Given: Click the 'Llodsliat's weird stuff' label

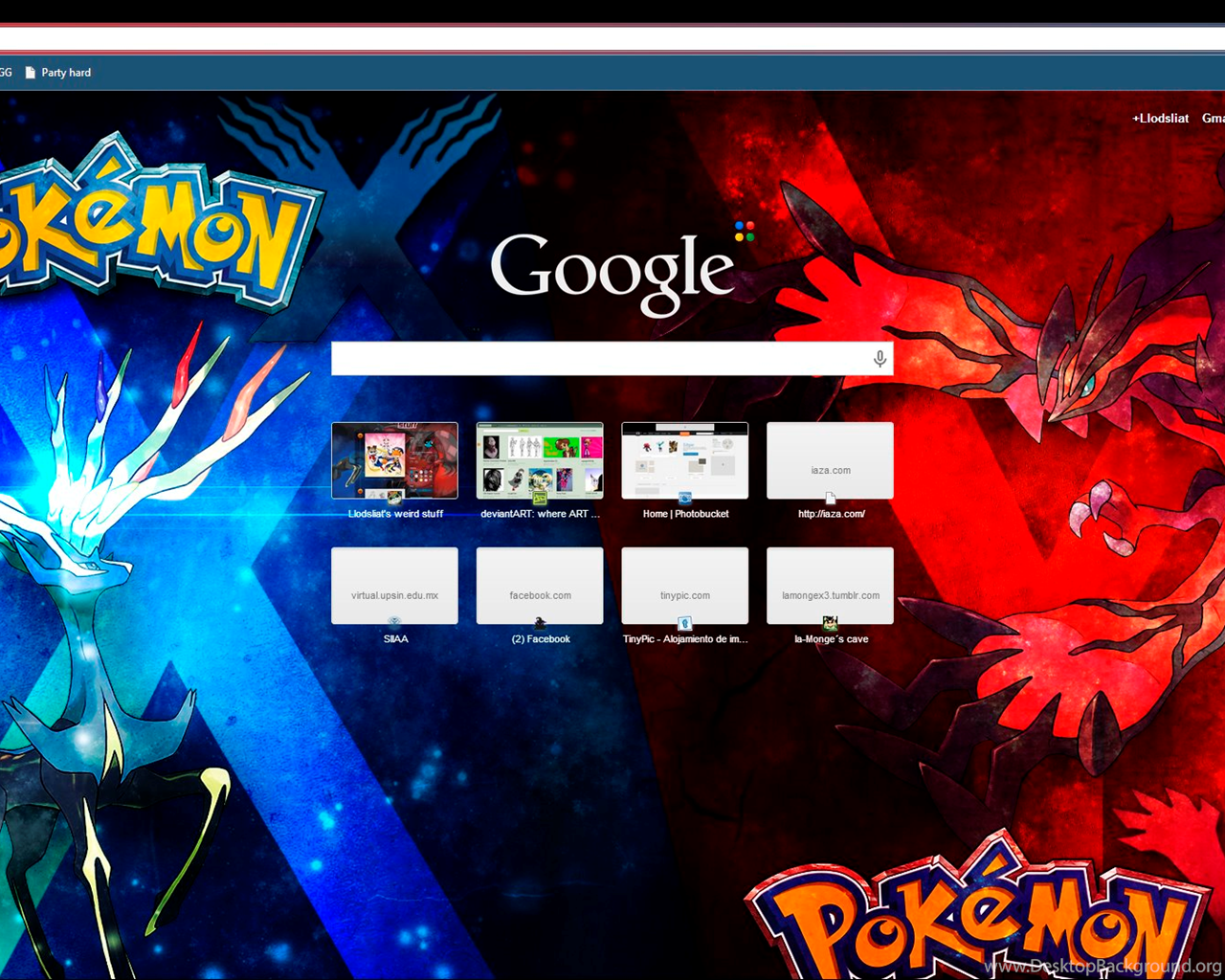Looking at the screenshot, I should (x=395, y=514).
